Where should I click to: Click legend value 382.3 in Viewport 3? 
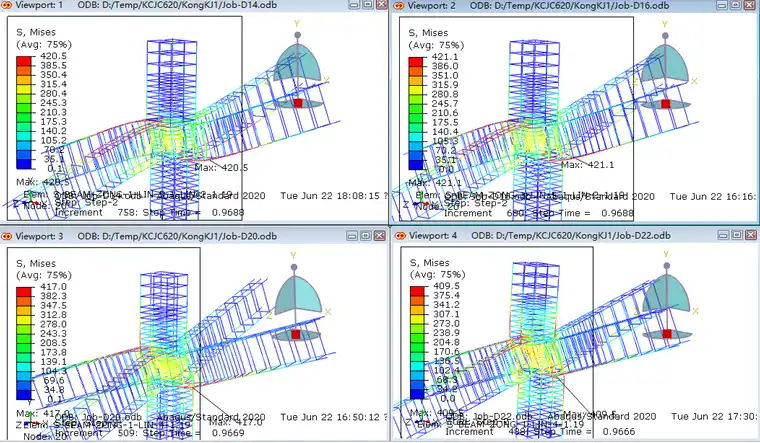tap(53, 296)
